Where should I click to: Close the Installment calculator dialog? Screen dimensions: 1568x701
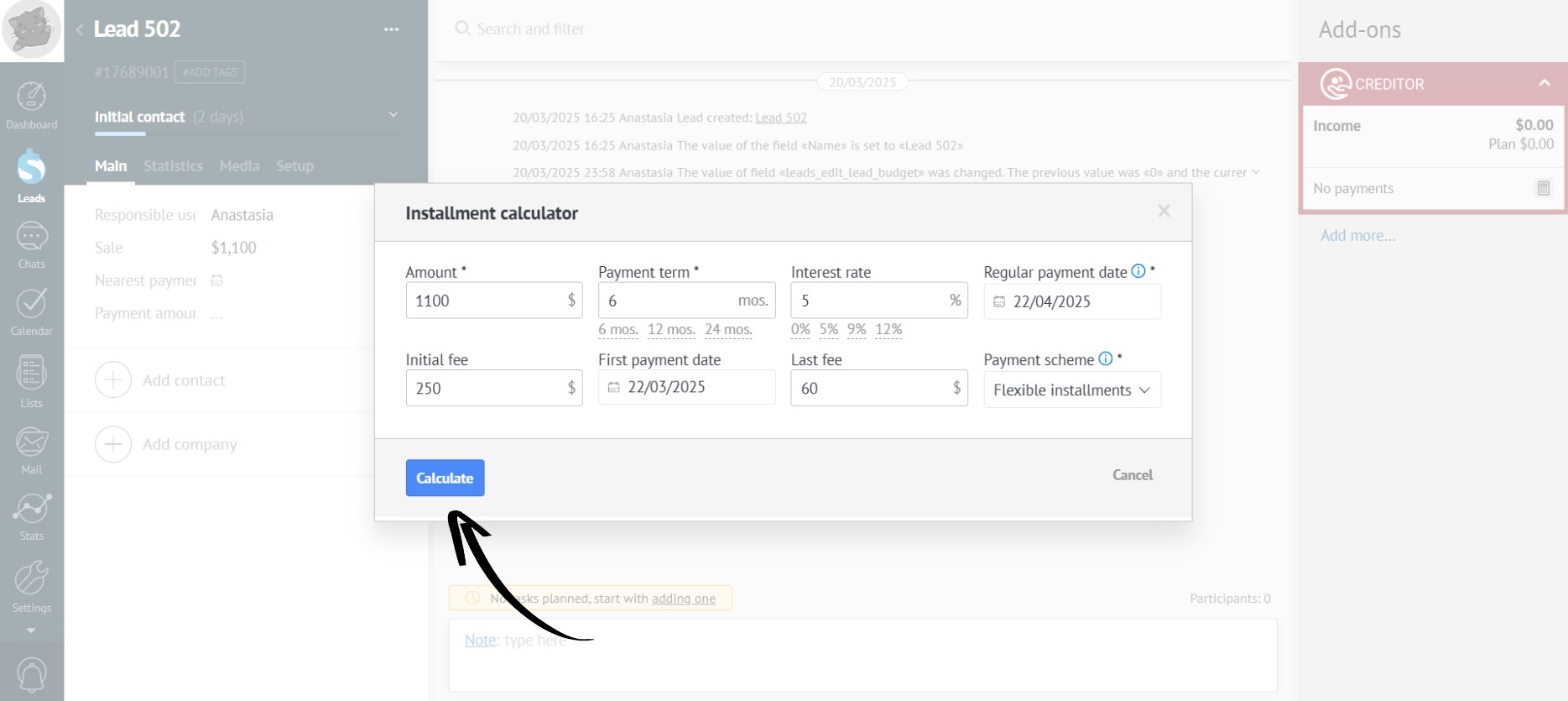(1164, 211)
